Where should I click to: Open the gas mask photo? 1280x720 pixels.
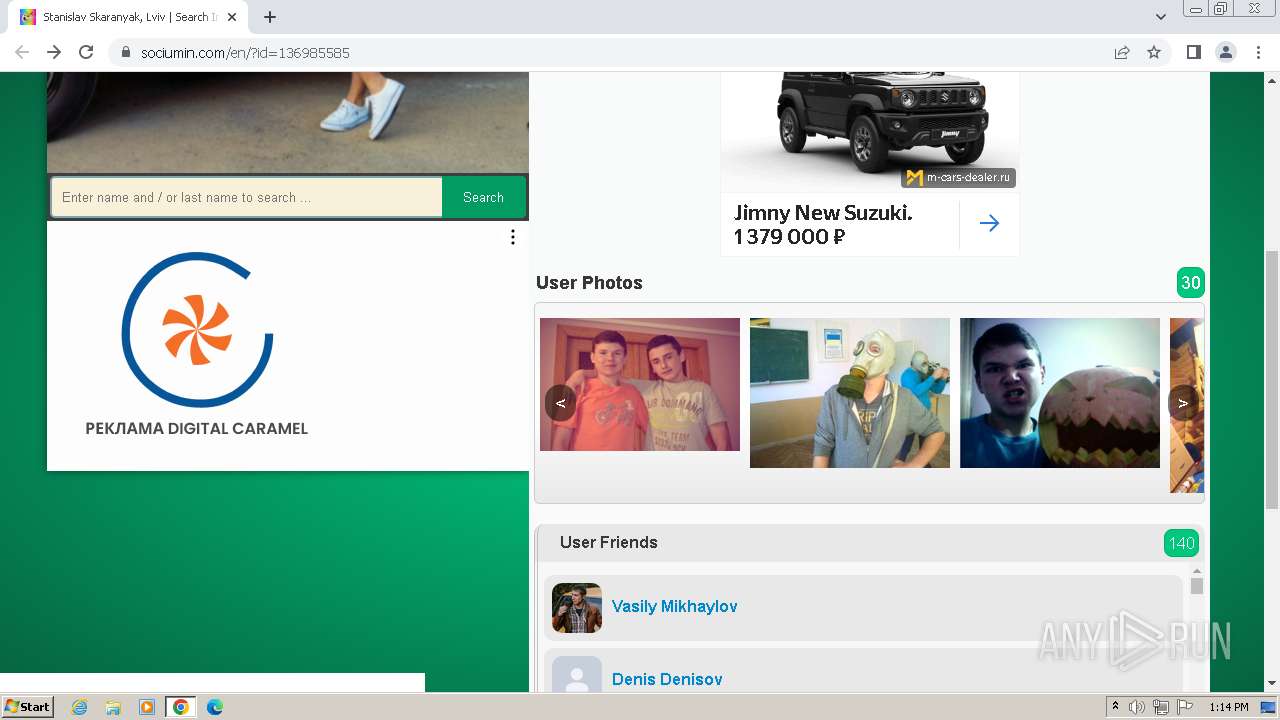850,393
